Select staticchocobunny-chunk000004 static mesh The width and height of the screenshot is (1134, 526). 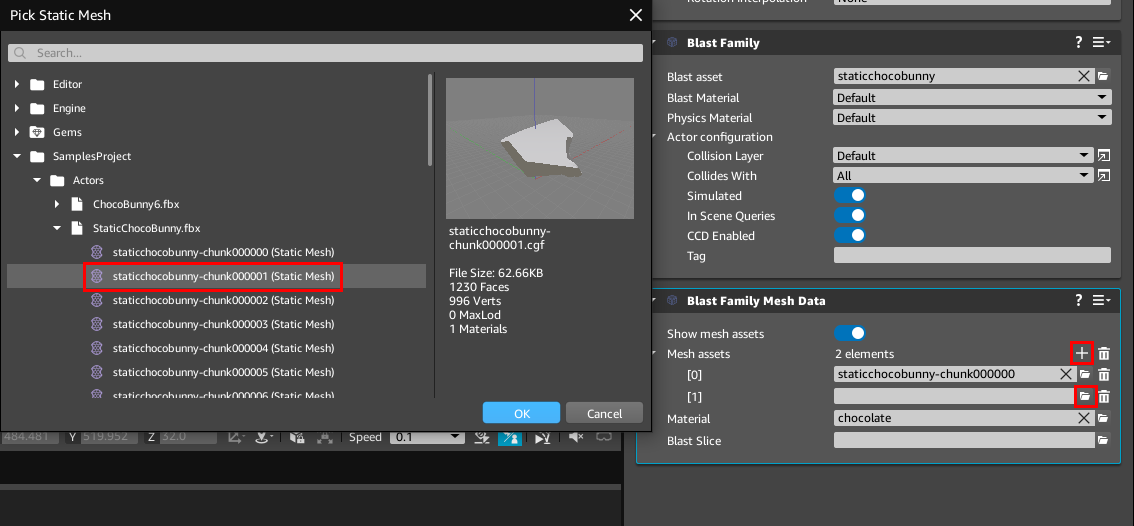click(x=223, y=348)
